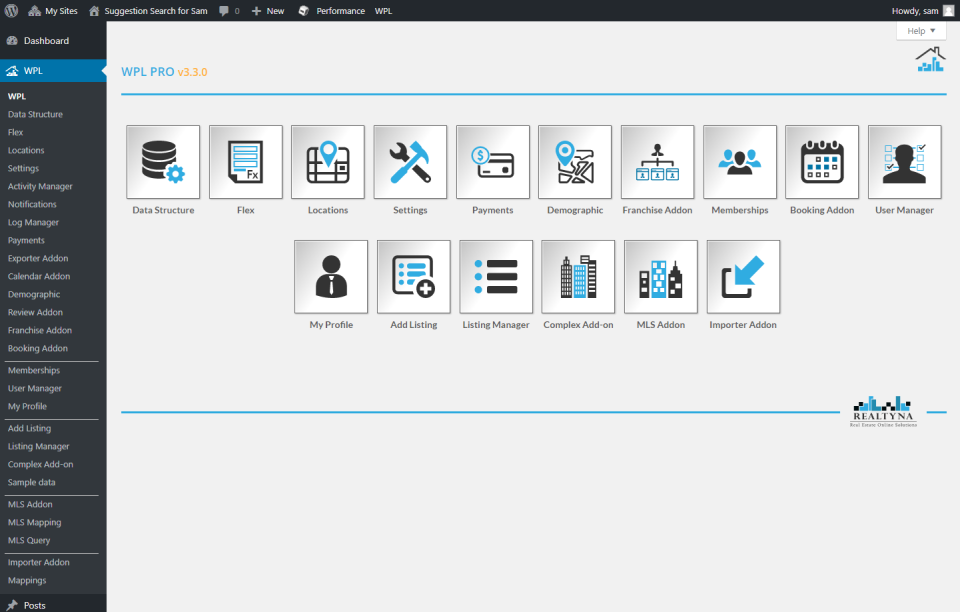Open sidebar Settings link
Viewport: 960px width, 612px height.
23,168
